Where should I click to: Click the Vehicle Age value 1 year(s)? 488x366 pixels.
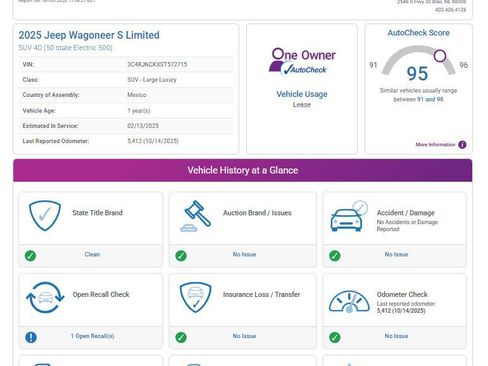(x=139, y=111)
